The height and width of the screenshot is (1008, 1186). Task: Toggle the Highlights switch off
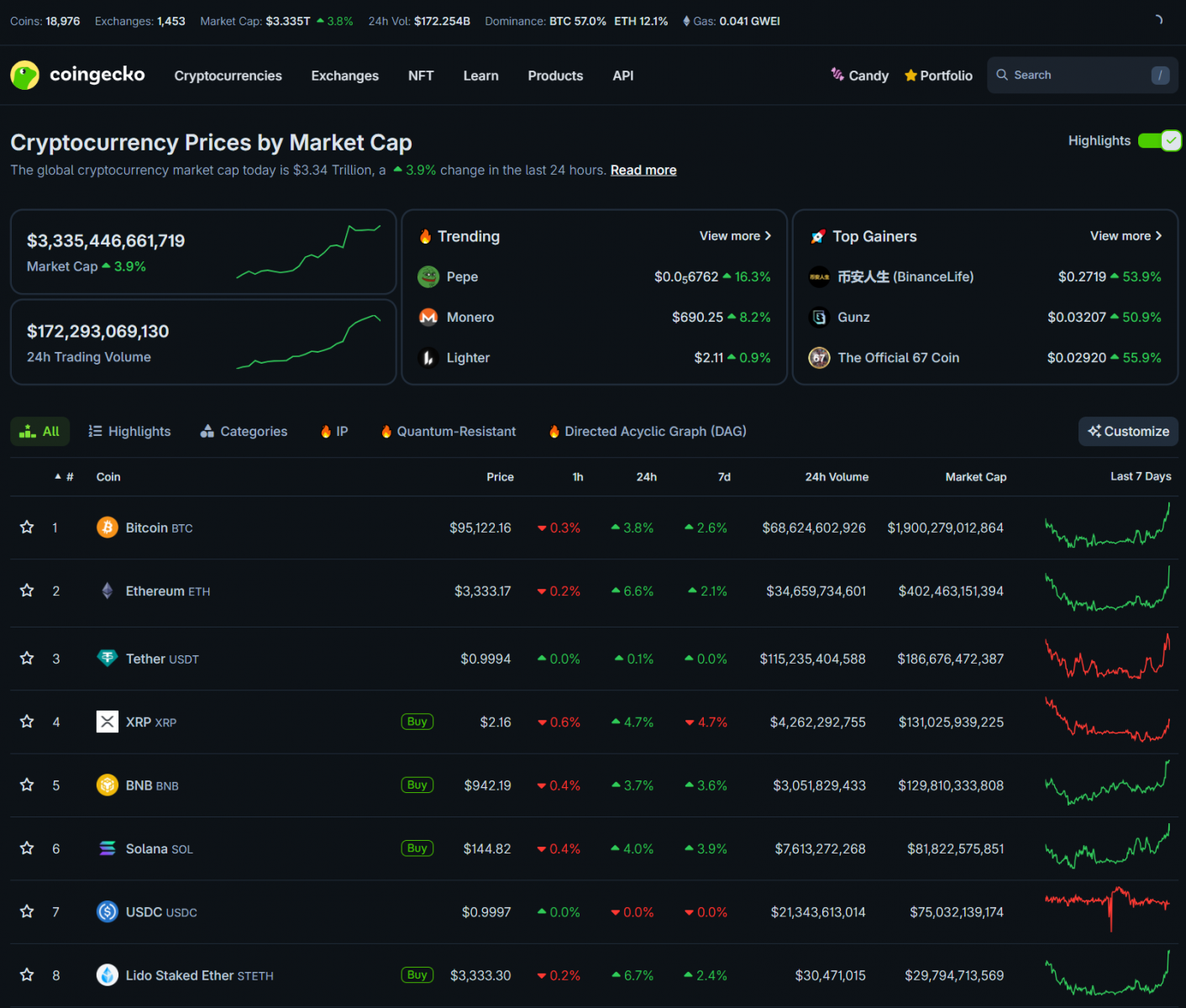(x=1159, y=141)
